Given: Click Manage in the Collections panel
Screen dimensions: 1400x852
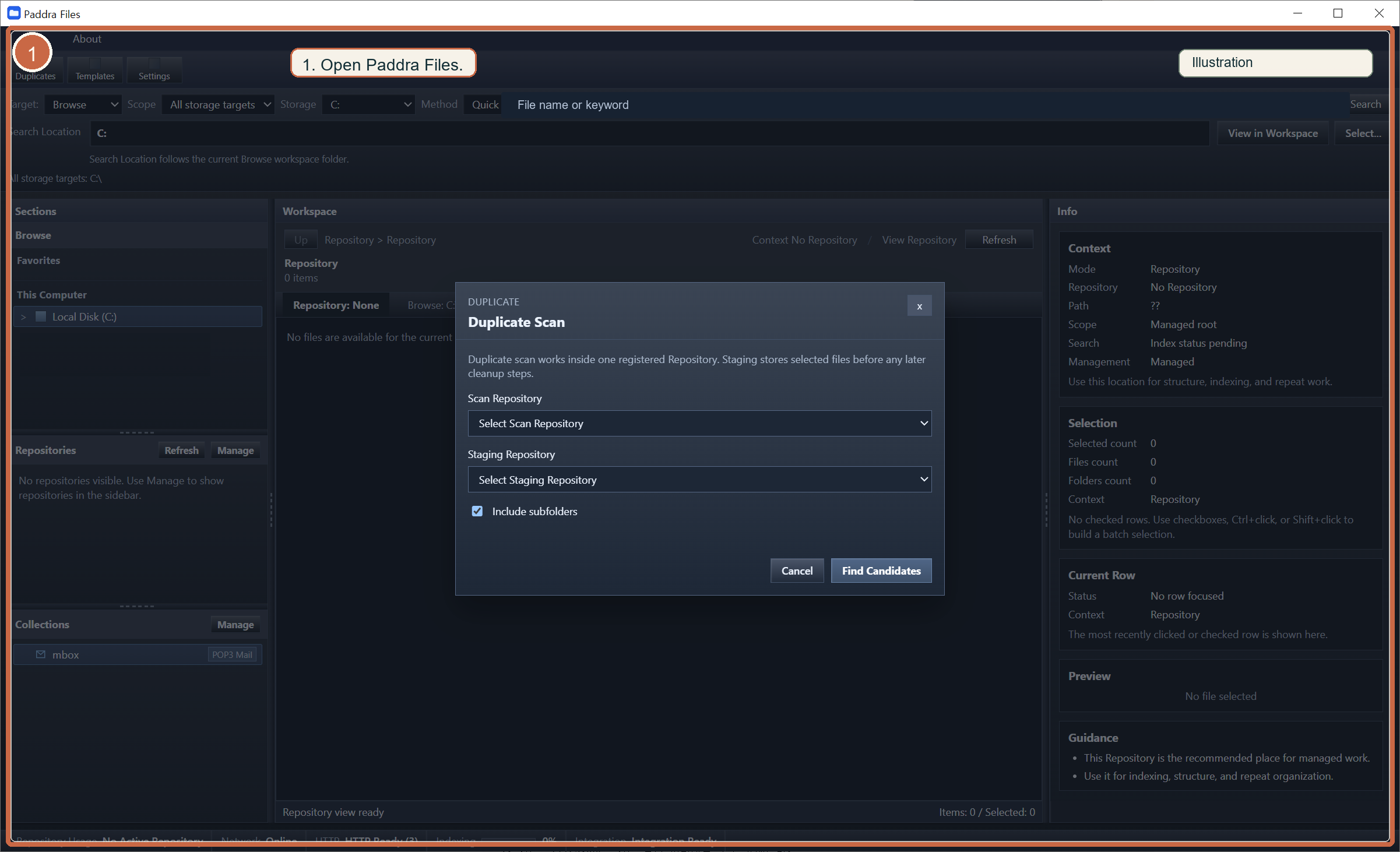Looking at the screenshot, I should pyautogui.click(x=235, y=625).
